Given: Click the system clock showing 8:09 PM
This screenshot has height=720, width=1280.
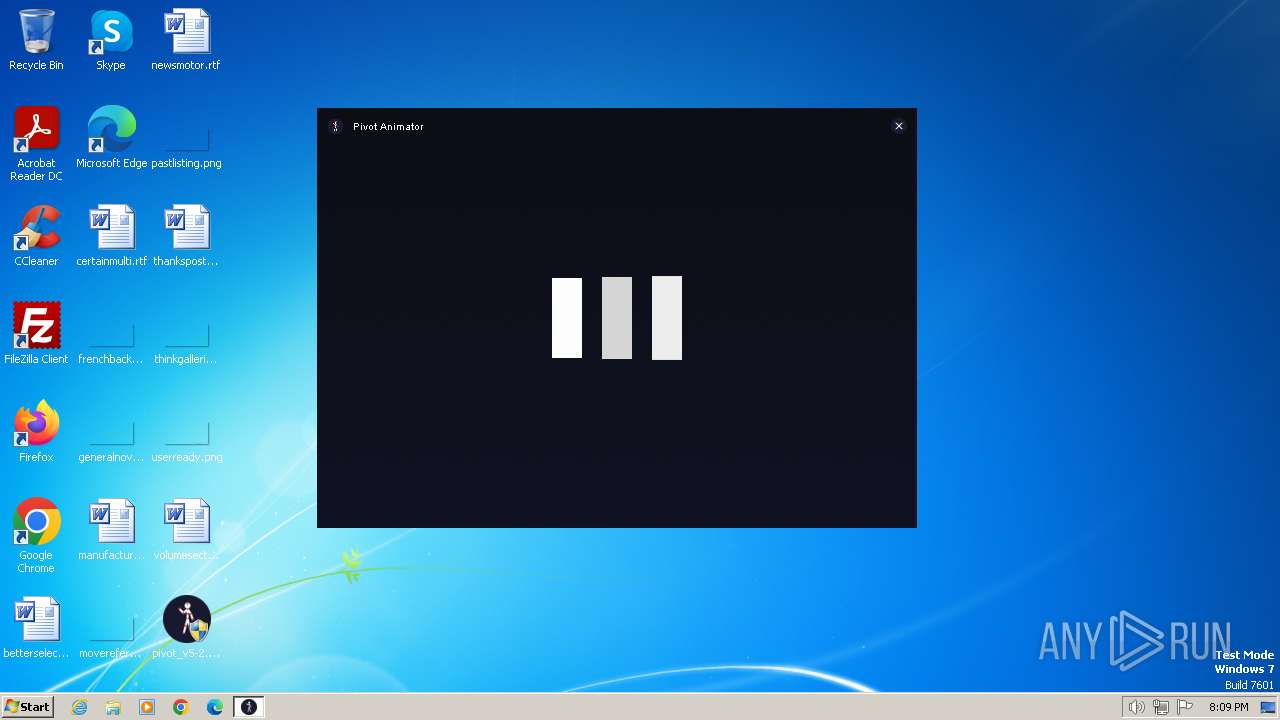Looking at the screenshot, I should [1228, 707].
